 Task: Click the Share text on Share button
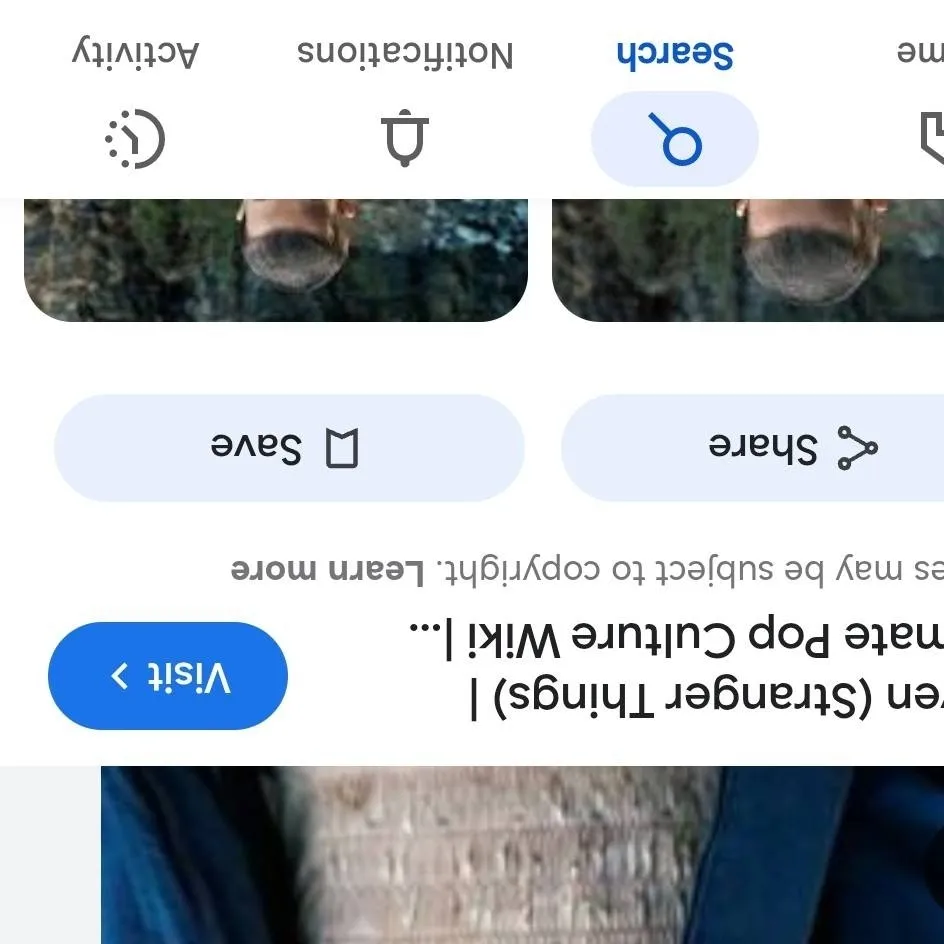tap(763, 449)
